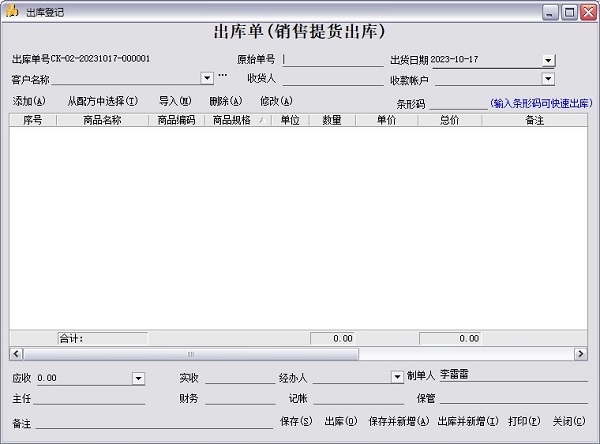
Task: Choose 从配方中选择(T)
Action: coord(103,101)
